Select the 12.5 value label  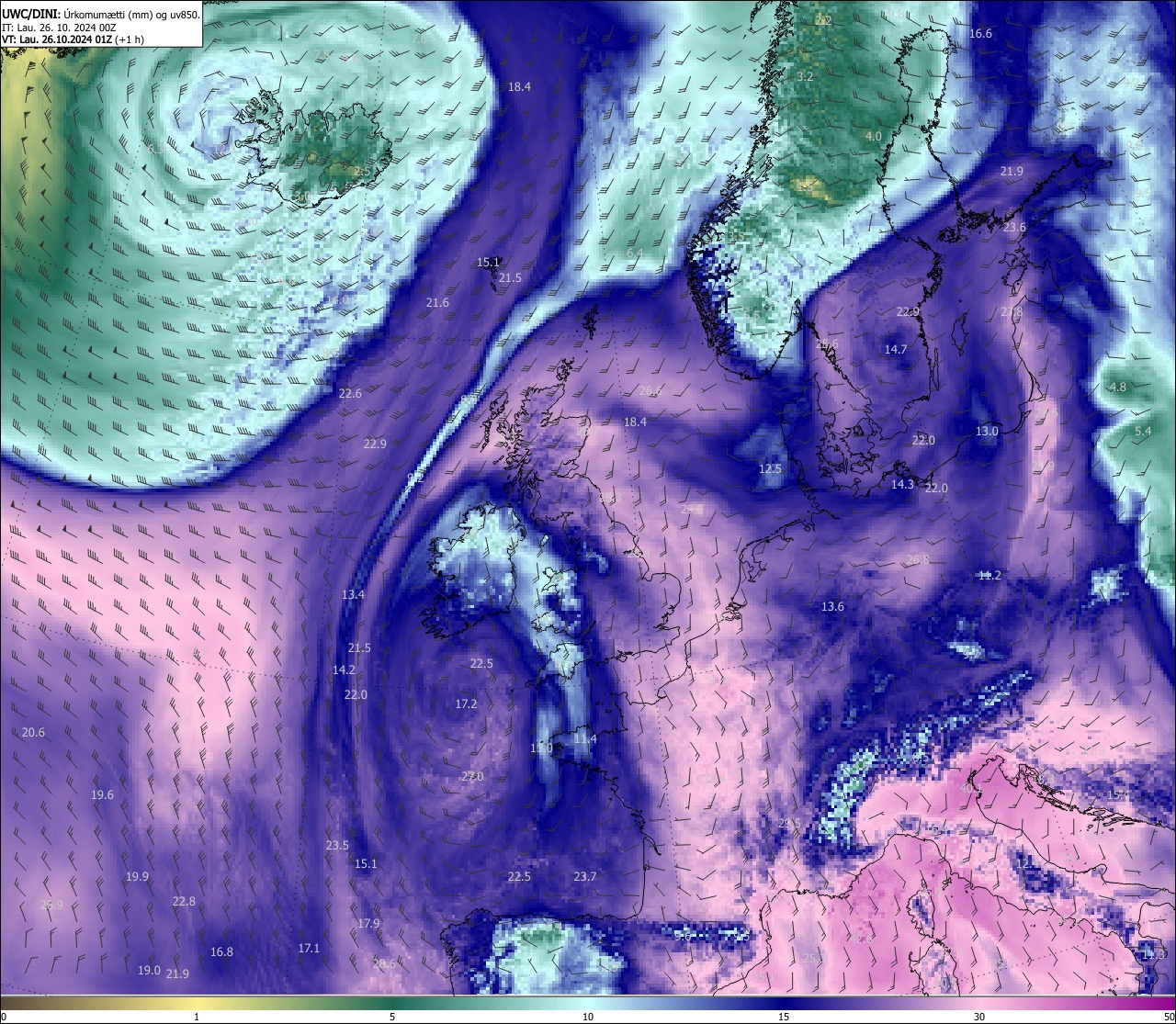[x=770, y=469]
